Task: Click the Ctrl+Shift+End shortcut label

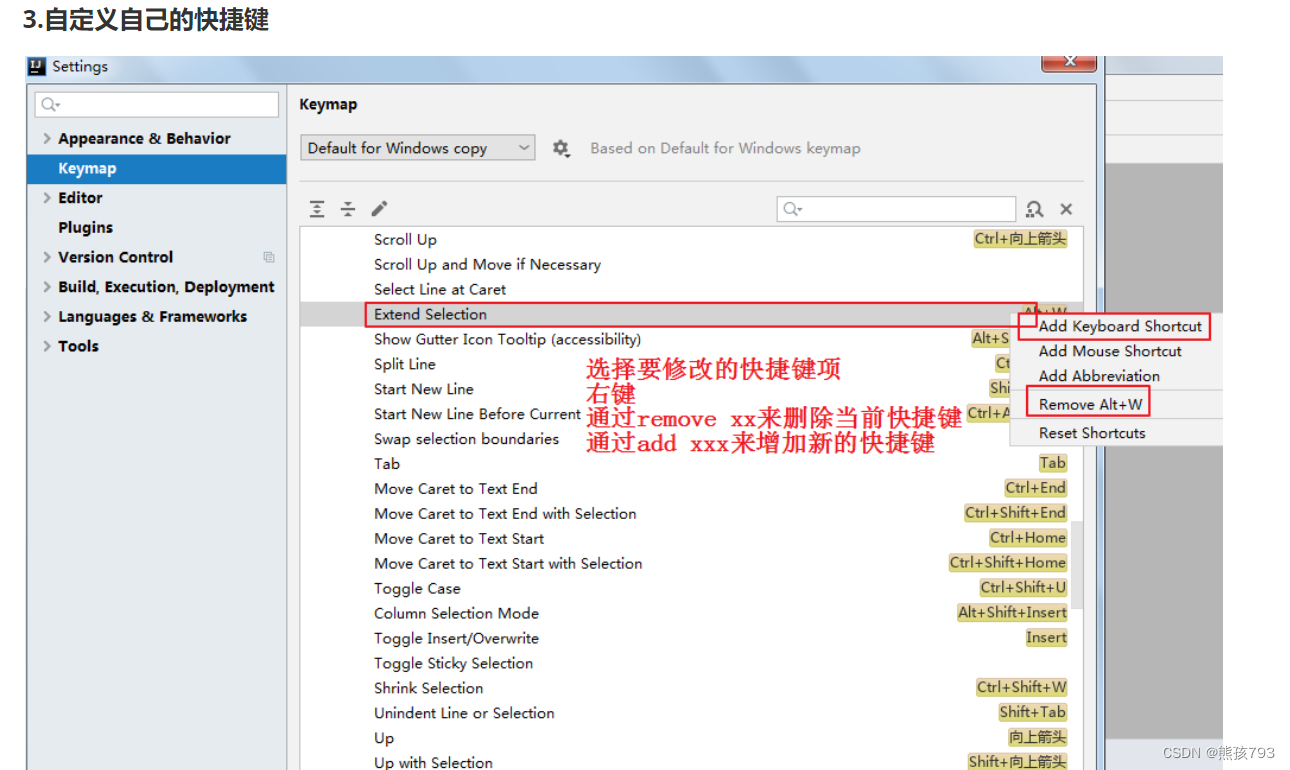Action: (x=1016, y=513)
